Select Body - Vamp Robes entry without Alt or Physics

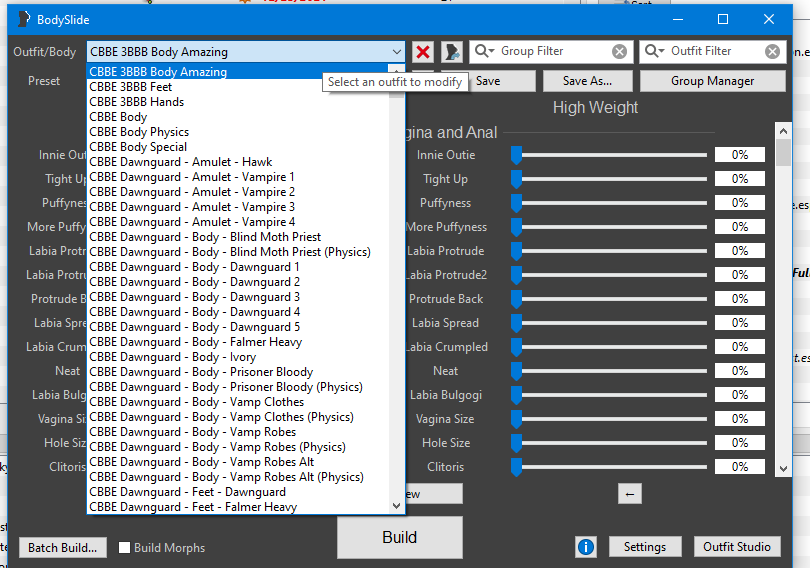[237, 431]
